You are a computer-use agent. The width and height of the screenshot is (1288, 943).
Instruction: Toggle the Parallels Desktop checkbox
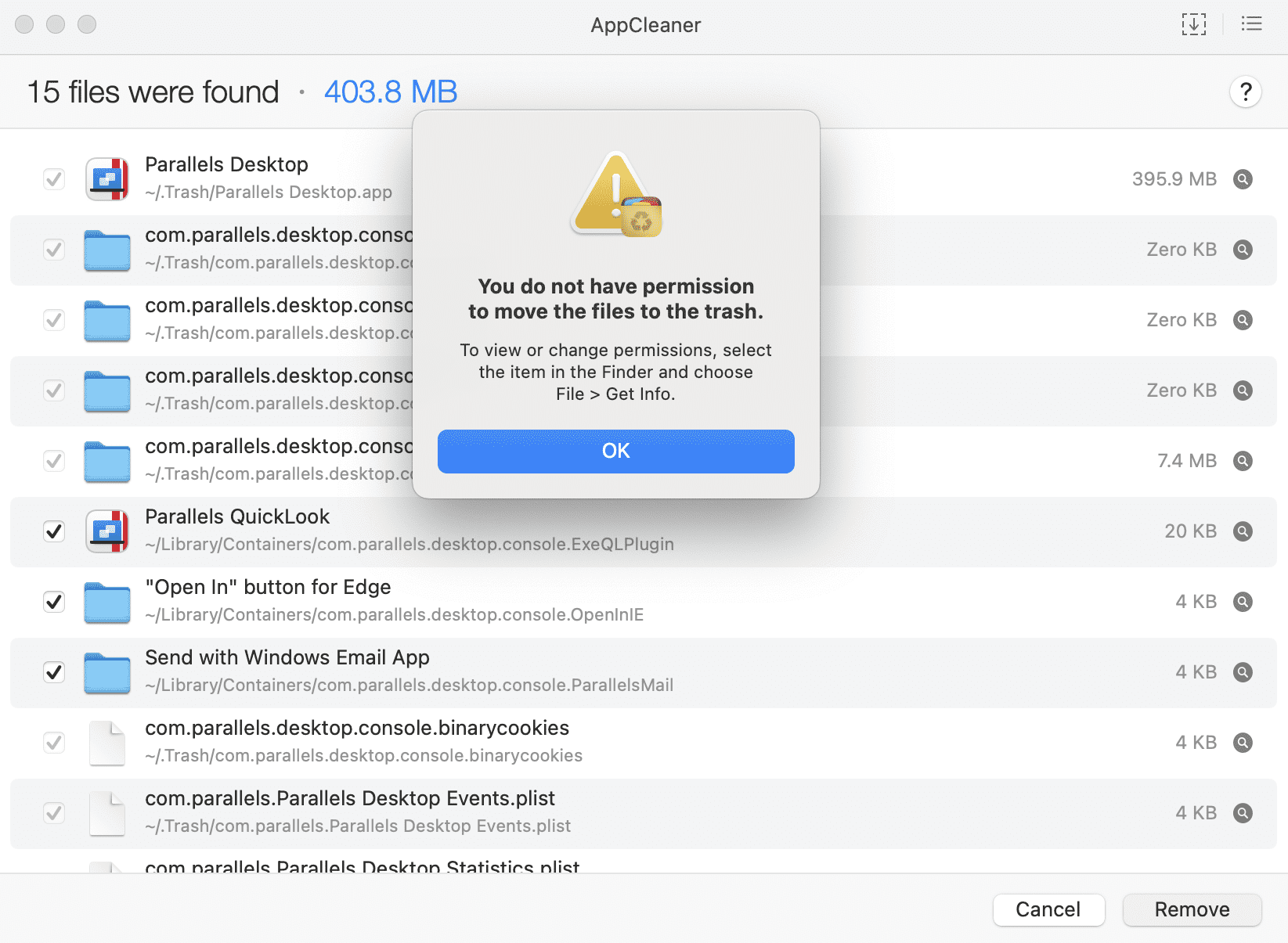pyautogui.click(x=54, y=179)
